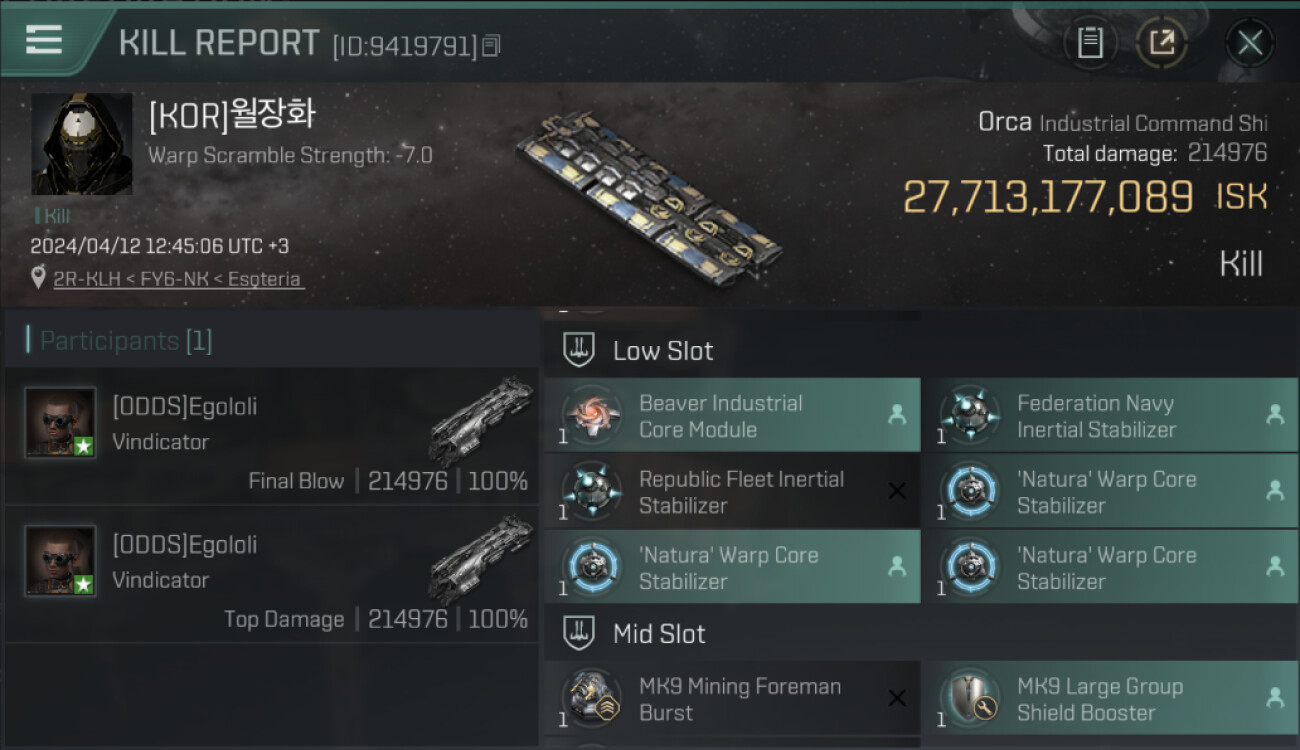The image size is (1300, 750).
Task: View the victim pilot portrait
Action: tap(81, 144)
